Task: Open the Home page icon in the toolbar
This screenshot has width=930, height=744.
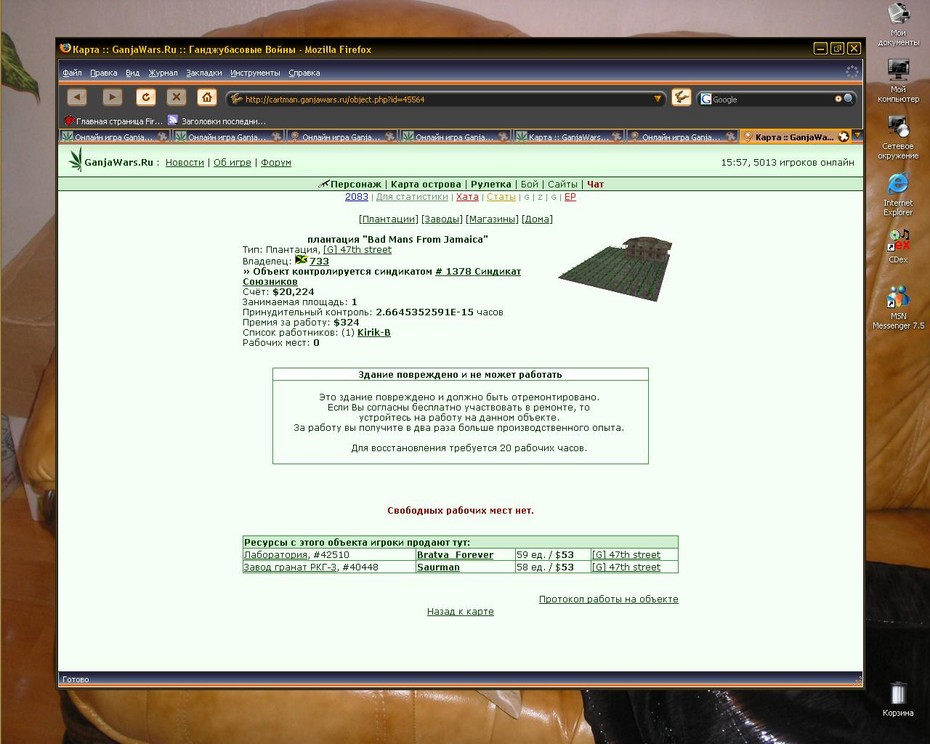Action: (206, 97)
